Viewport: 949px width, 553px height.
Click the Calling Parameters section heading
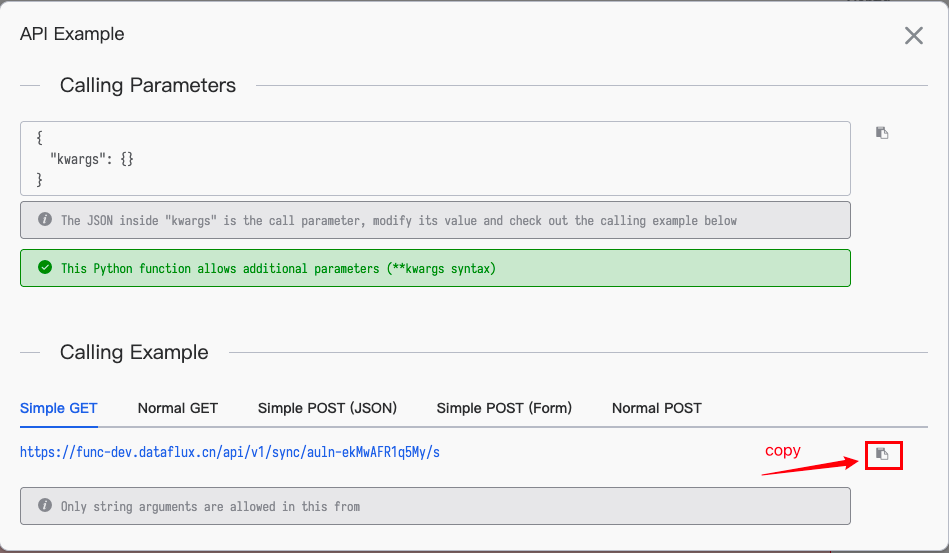coord(148,85)
